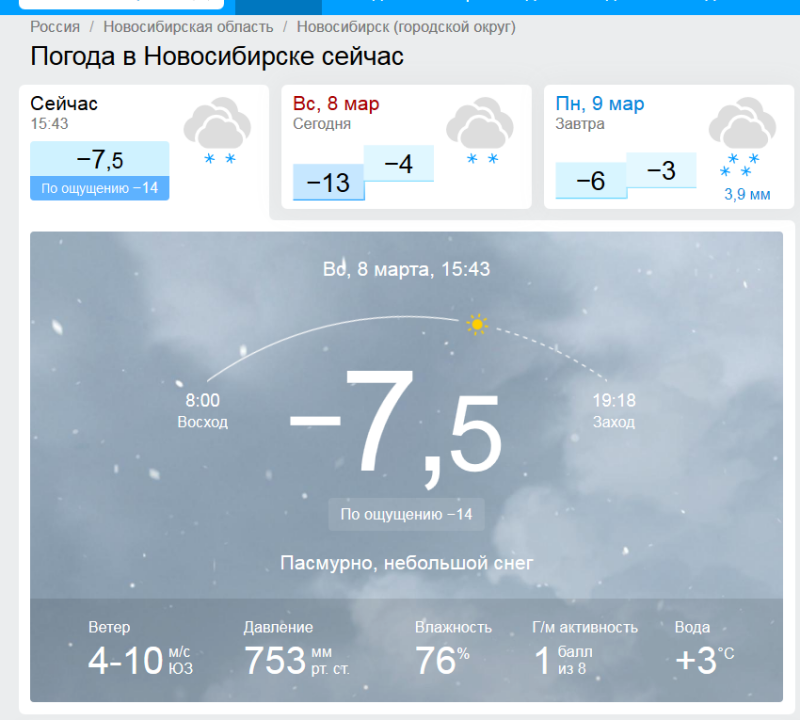The width and height of the screenshot is (800, 720).
Task: Click the Г/м активность 1 балл indicator
Action: (x=584, y=650)
